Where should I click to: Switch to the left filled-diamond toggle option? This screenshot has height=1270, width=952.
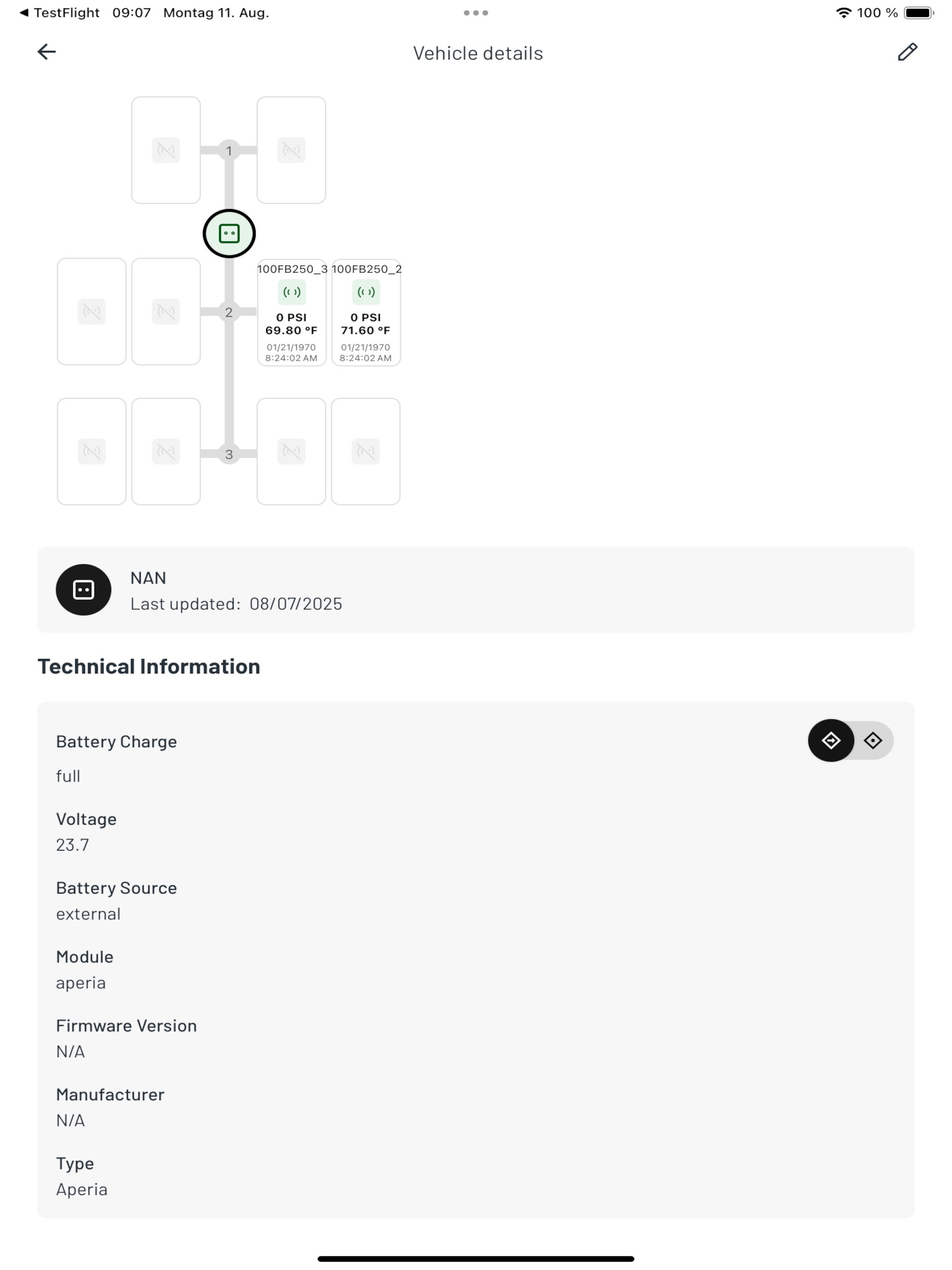click(x=831, y=741)
